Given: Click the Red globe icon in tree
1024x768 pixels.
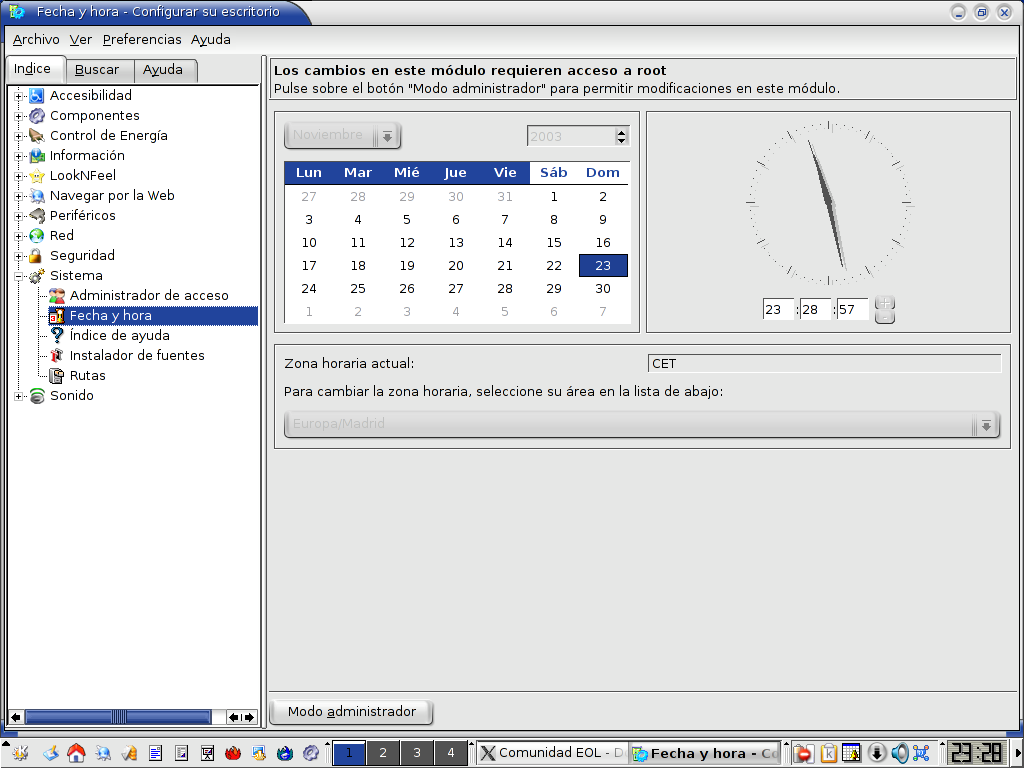Looking at the screenshot, I should tap(37, 236).
